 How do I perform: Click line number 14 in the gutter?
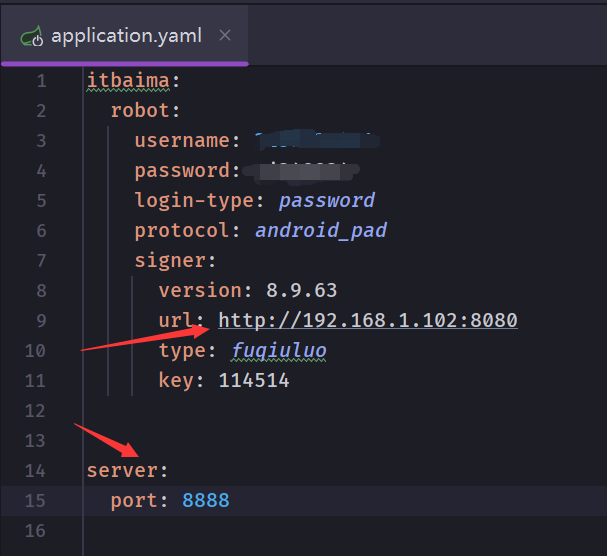click(36, 470)
